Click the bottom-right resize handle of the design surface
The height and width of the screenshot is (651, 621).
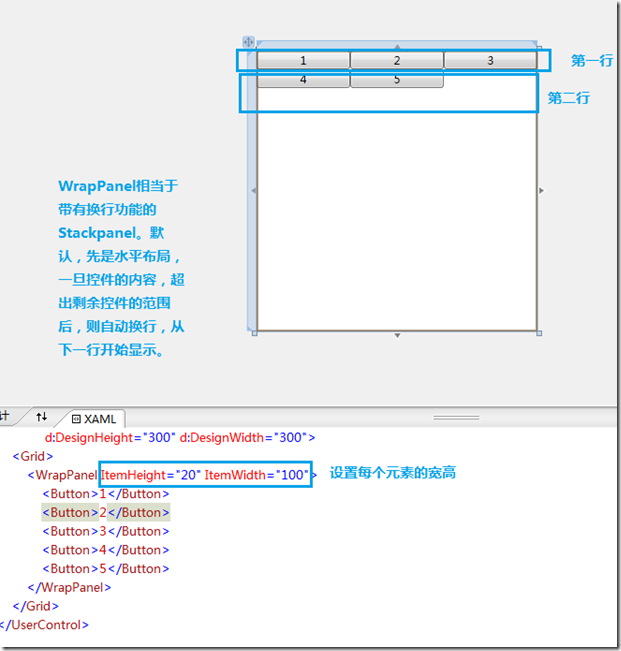pos(539,333)
